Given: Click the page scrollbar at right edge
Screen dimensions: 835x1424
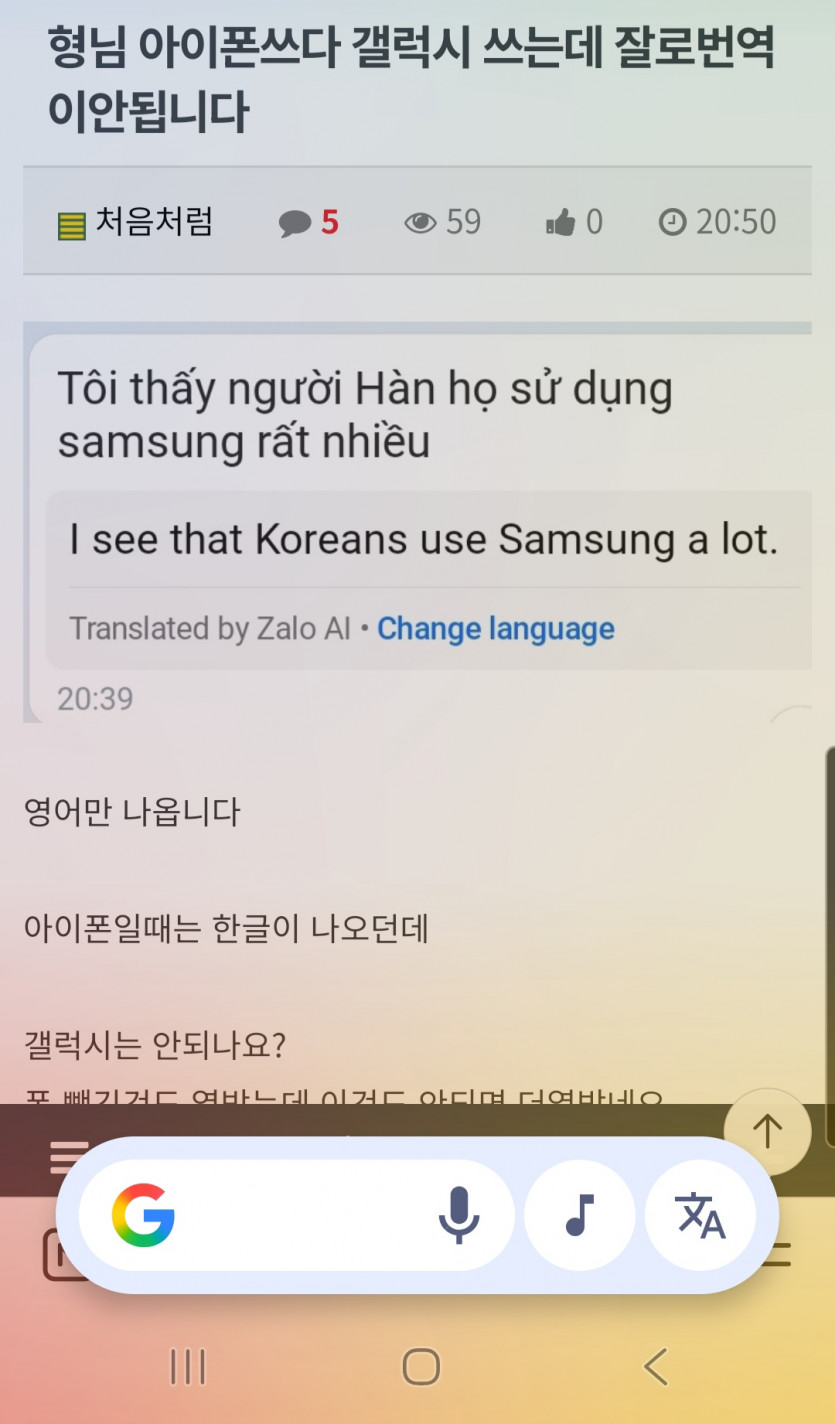Looking at the screenshot, I should point(830,946).
